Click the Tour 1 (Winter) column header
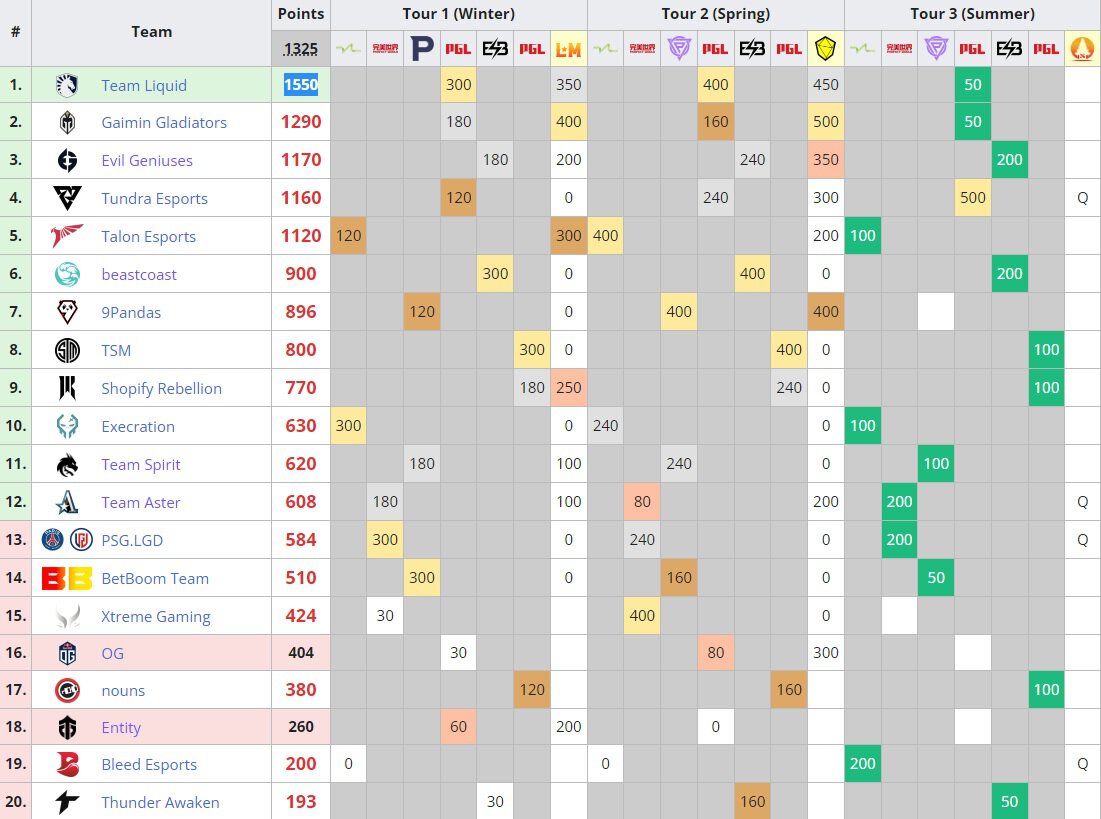The width and height of the screenshot is (1101, 819). (x=459, y=13)
